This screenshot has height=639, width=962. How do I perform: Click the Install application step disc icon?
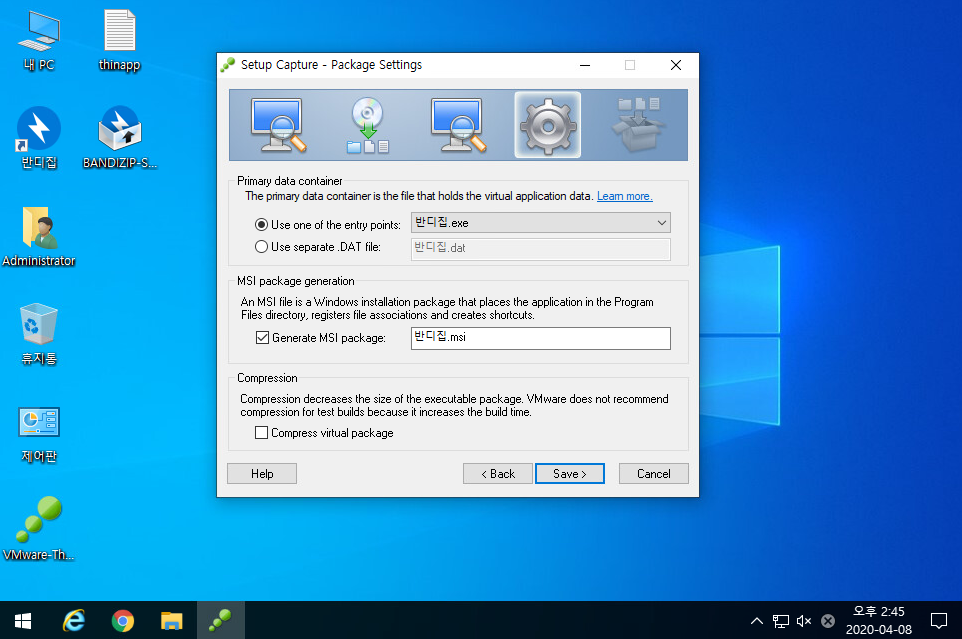click(x=367, y=125)
